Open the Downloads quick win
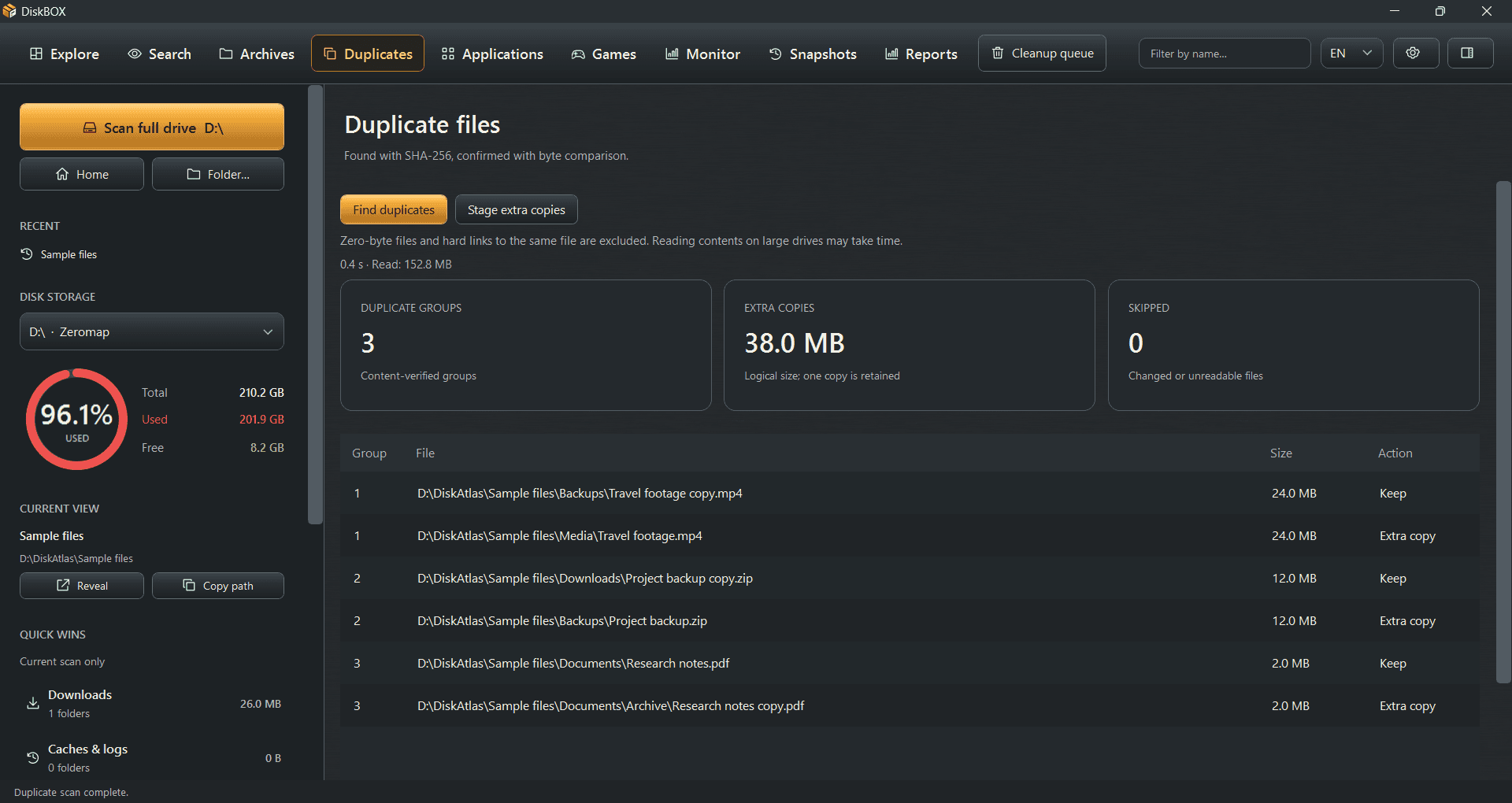Image resolution: width=1512 pixels, height=803 pixels. 152,704
